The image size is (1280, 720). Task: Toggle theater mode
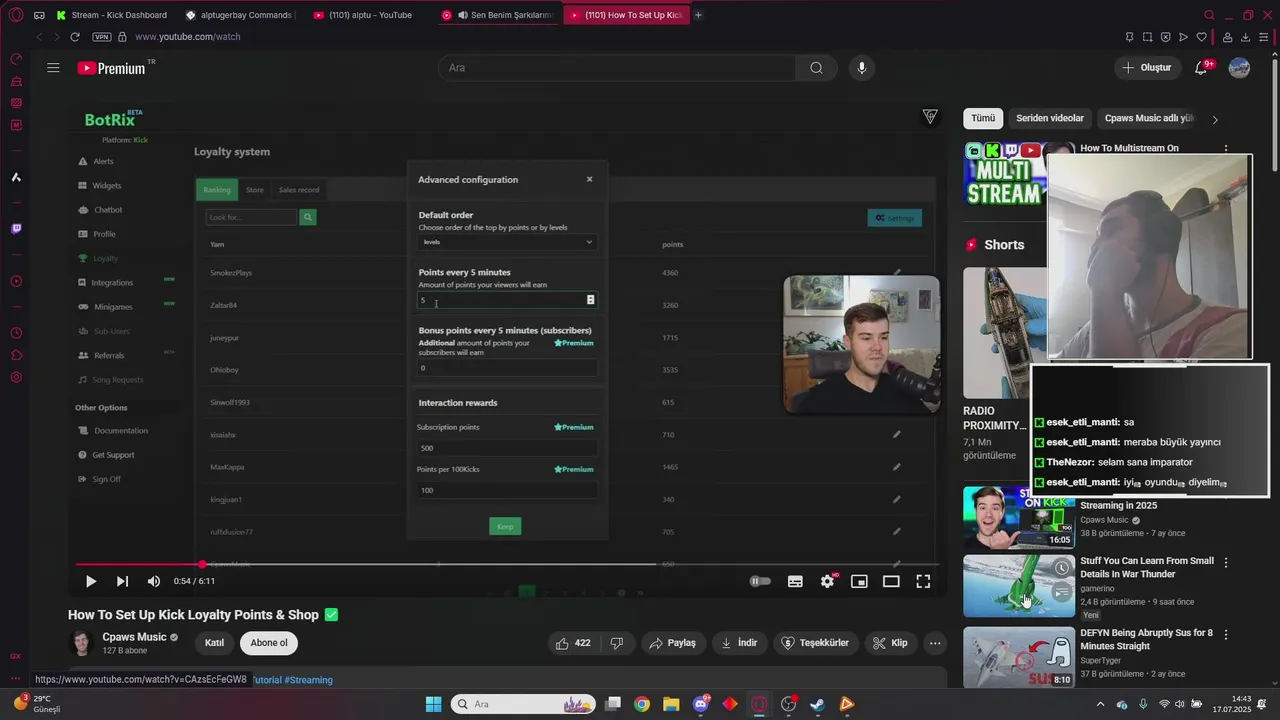(891, 581)
